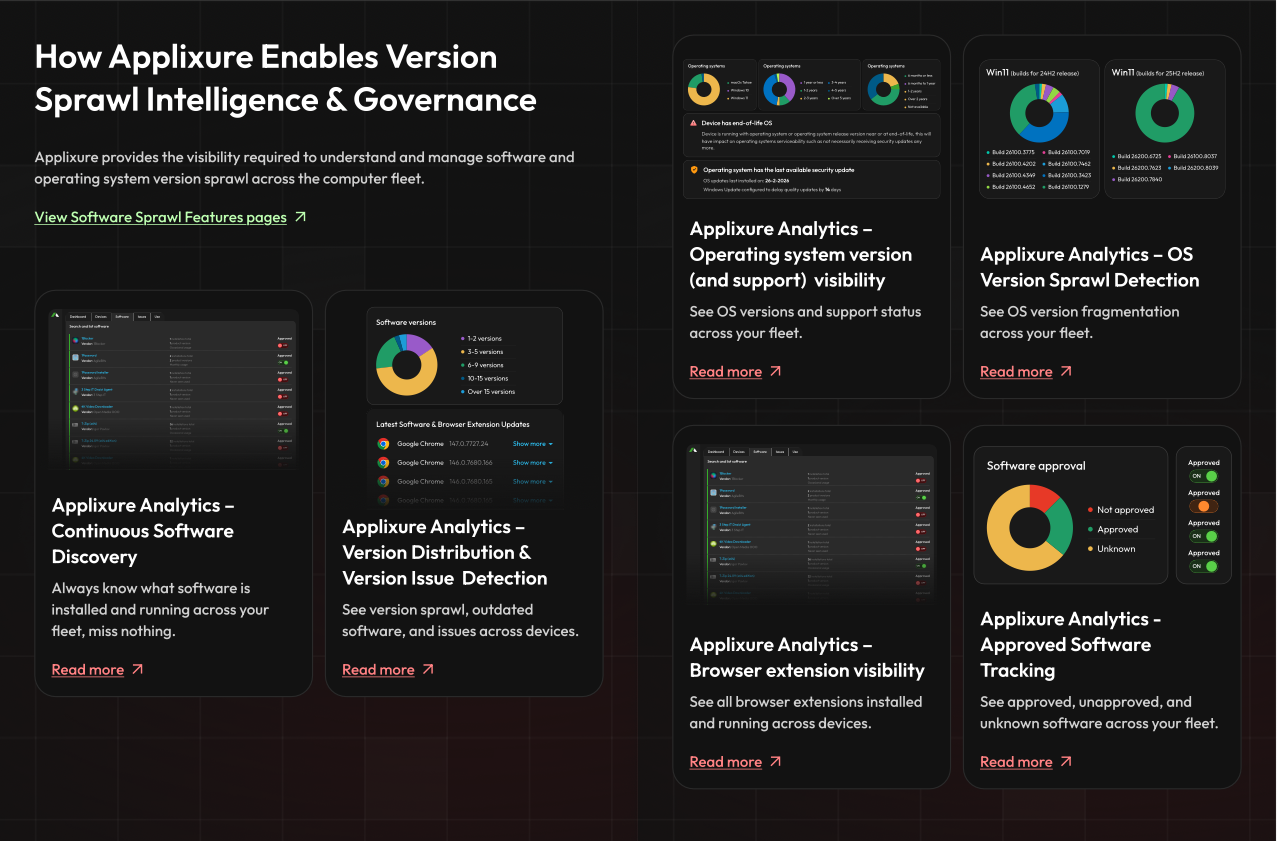Open Read more under Operating system version visibility
Viewport: 1277px width, 841px height.
point(726,372)
